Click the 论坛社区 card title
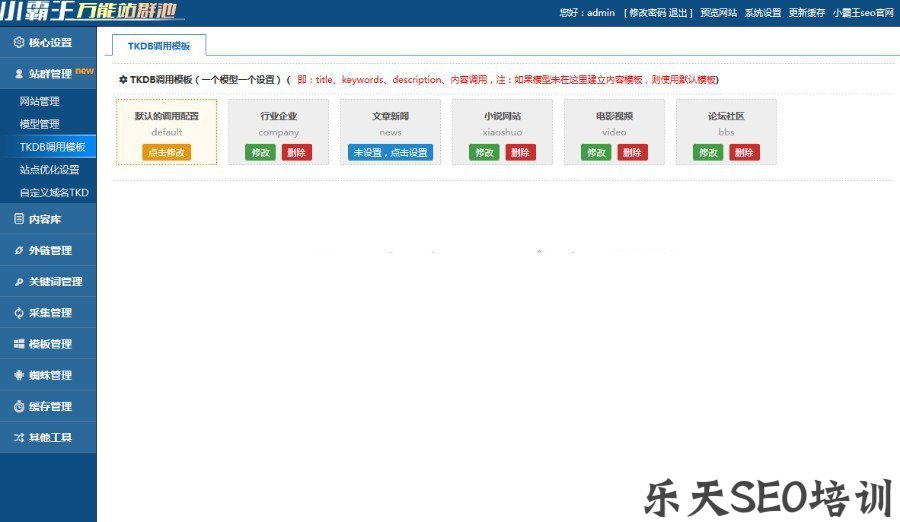This screenshot has width=900, height=522. click(x=726, y=116)
